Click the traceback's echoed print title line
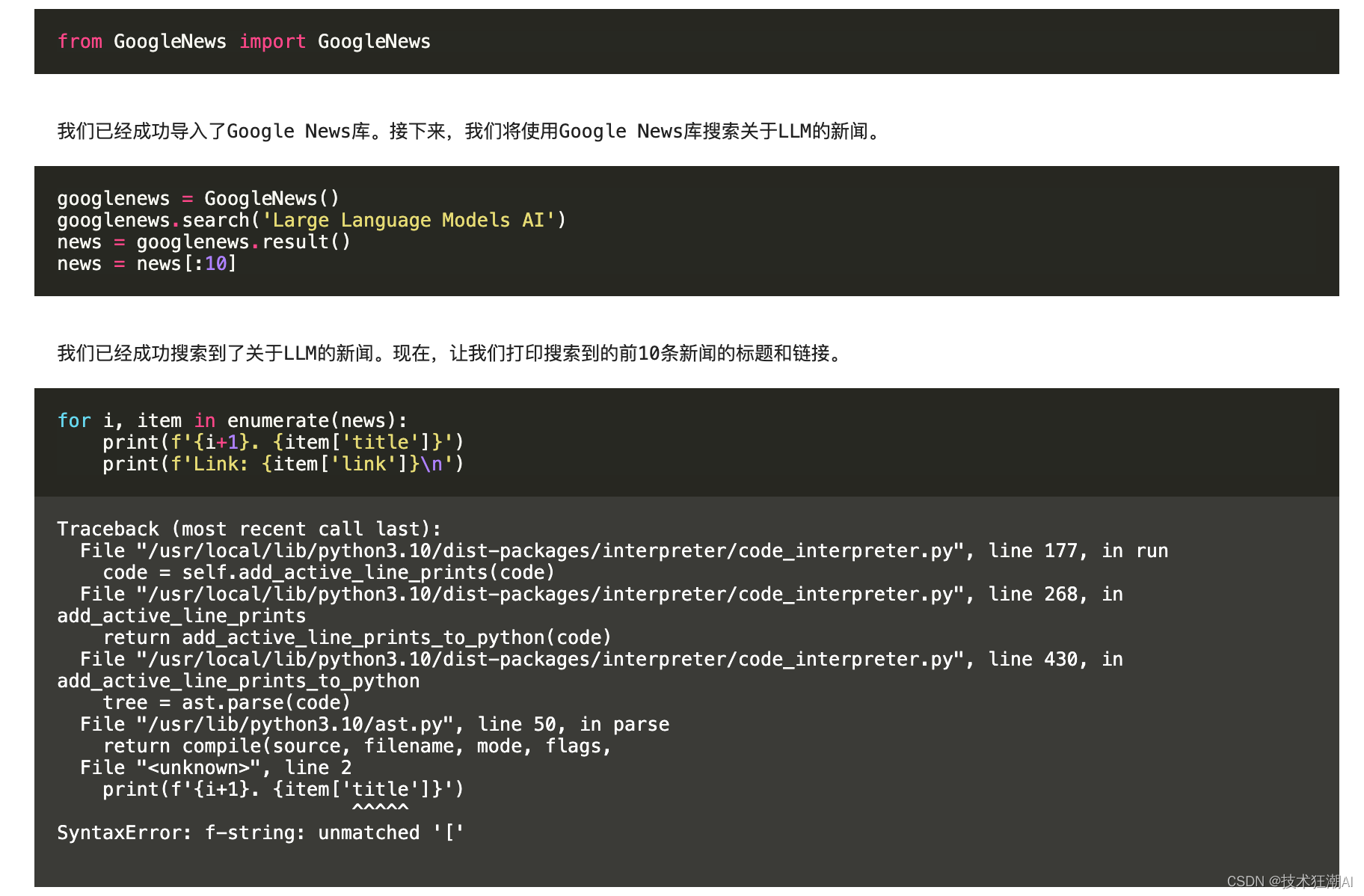 283,789
